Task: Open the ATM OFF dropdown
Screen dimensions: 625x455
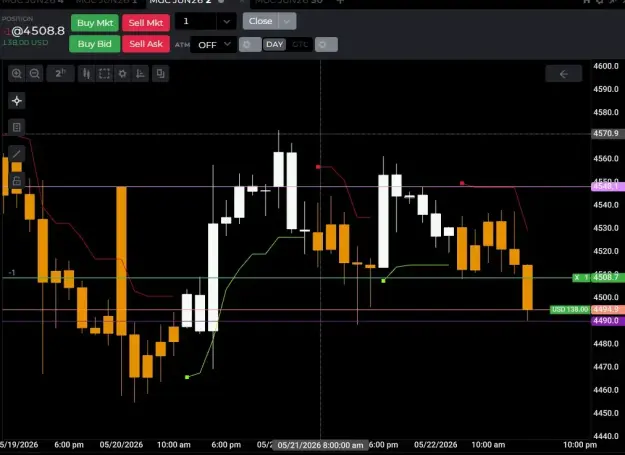Action: click(x=213, y=45)
